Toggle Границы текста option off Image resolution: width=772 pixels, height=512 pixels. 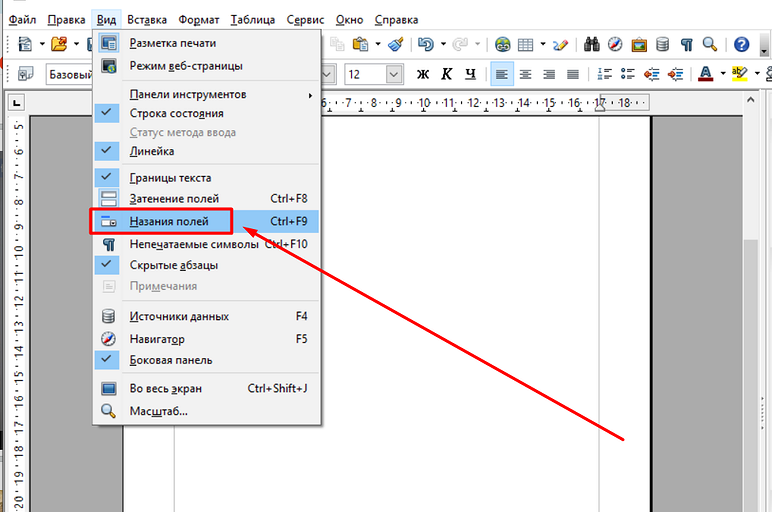170,178
